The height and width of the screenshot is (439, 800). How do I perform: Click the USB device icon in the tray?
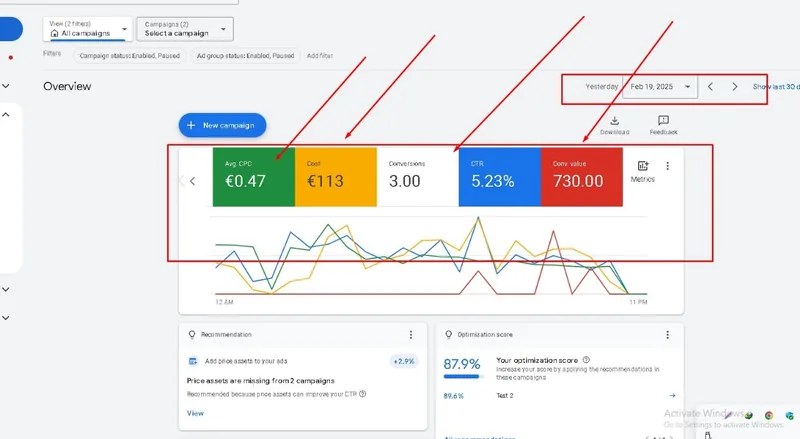coord(708,435)
